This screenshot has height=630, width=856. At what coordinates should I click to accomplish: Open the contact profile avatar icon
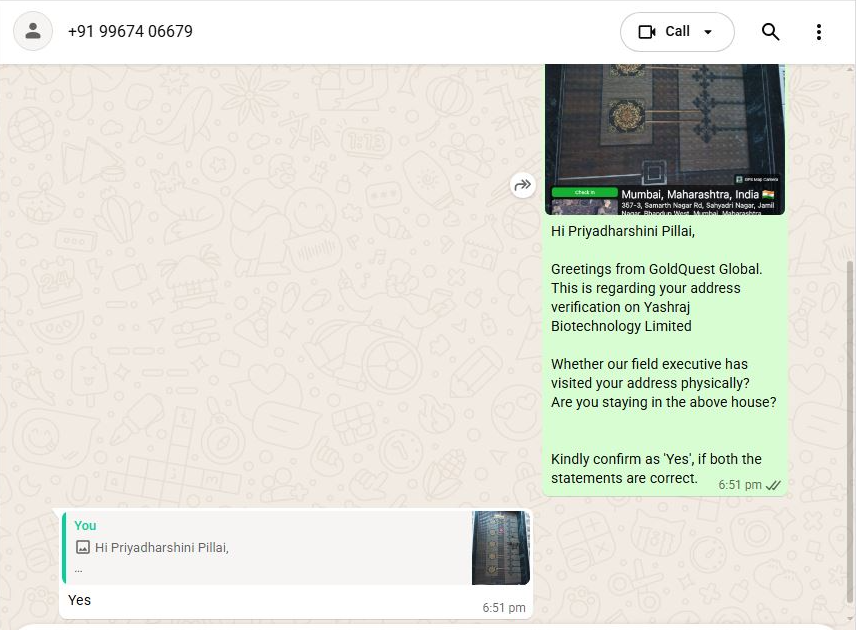33,32
